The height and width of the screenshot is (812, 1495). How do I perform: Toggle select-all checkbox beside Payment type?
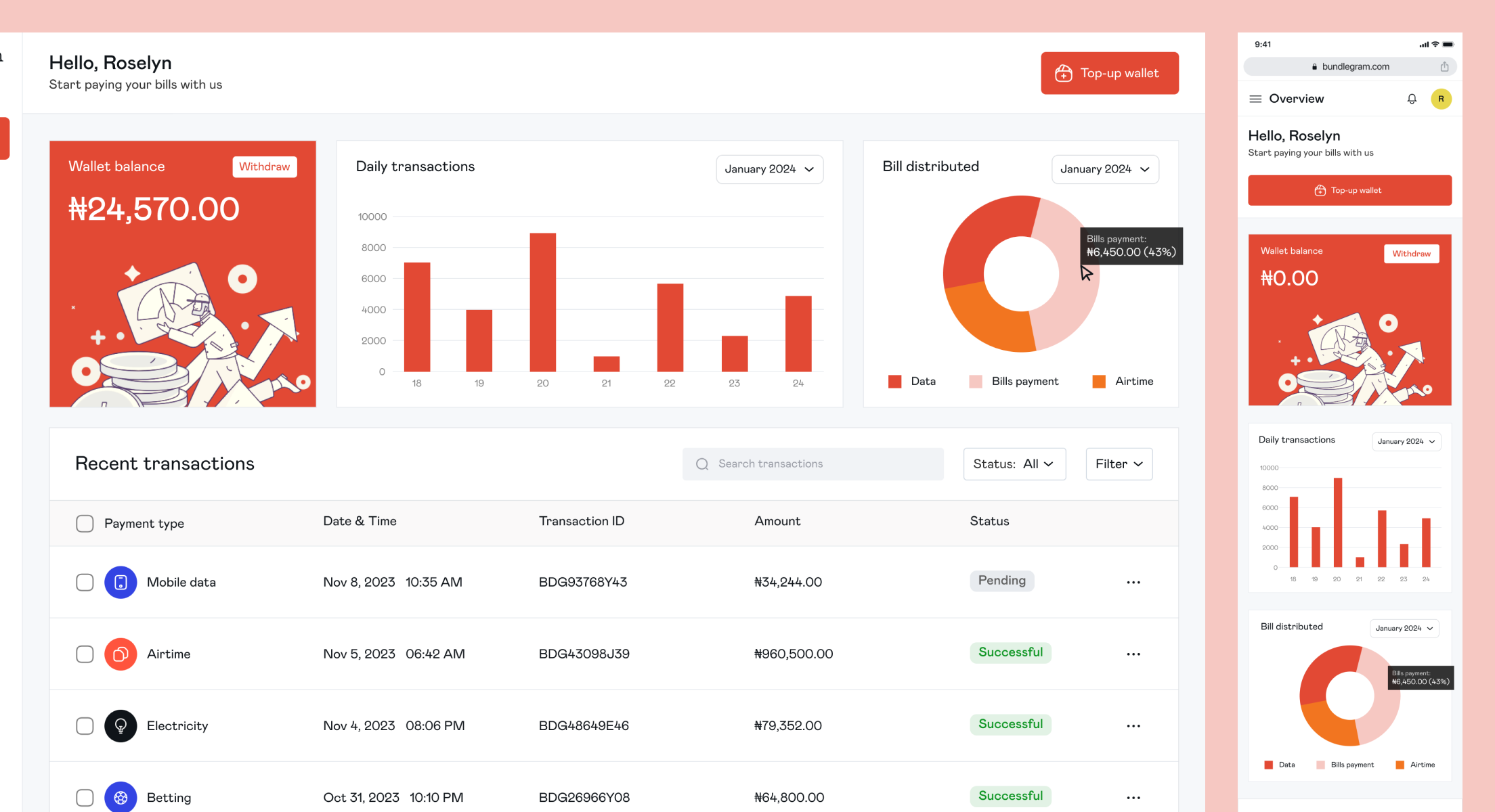85,523
